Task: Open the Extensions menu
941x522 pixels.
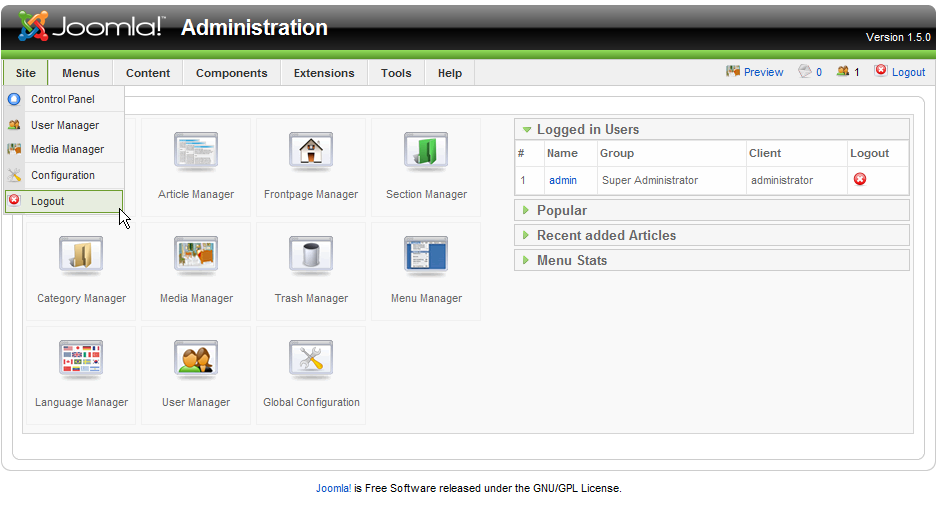Action: click(x=324, y=73)
